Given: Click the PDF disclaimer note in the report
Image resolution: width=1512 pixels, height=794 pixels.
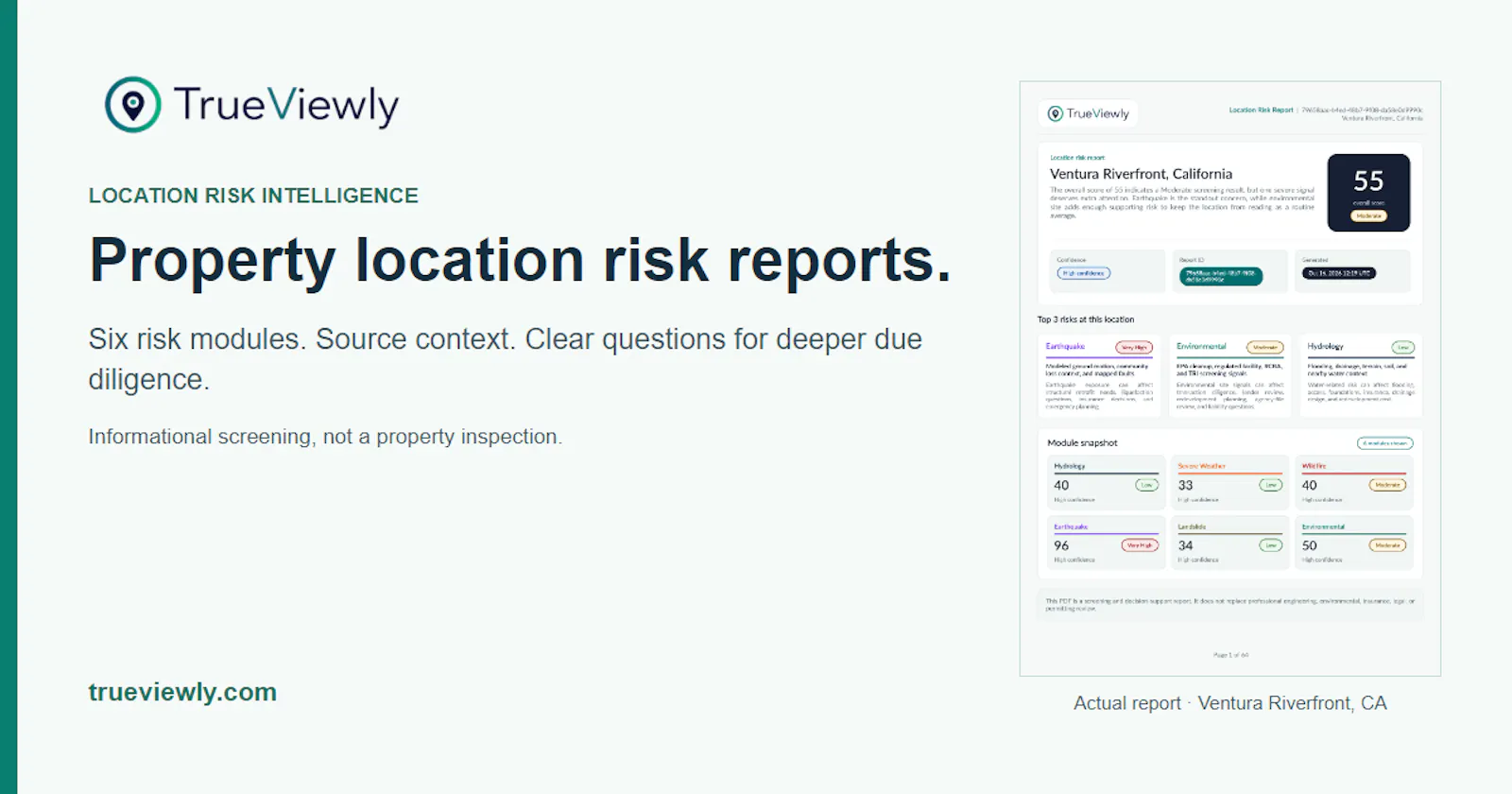Looking at the screenshot, I should click(1230, 605).
